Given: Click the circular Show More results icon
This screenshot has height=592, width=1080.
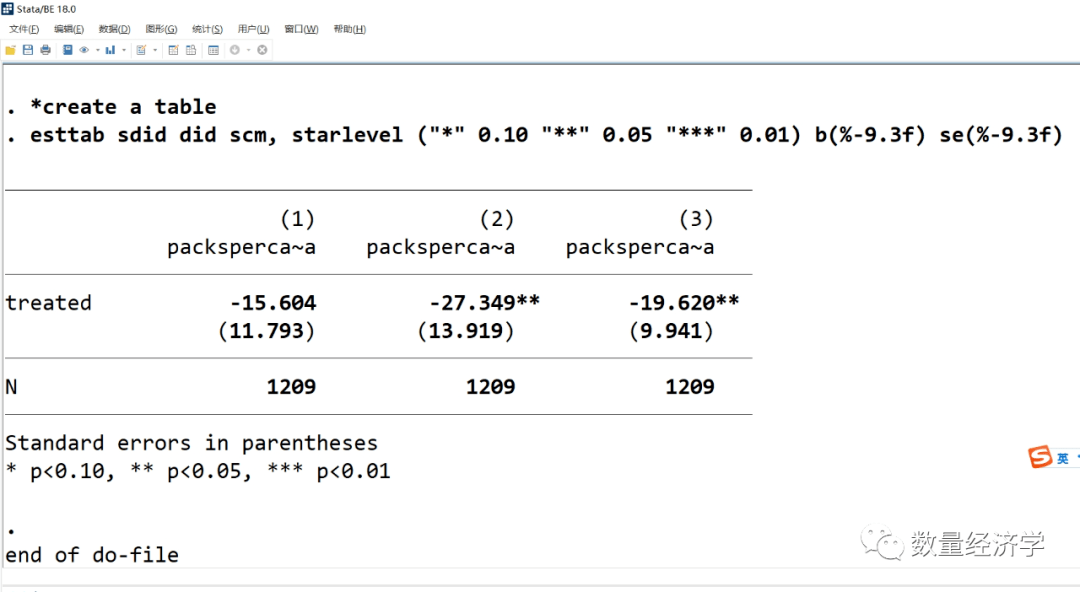Looking at the screenshot, I should pyautogui.click(x=236, y=50).
